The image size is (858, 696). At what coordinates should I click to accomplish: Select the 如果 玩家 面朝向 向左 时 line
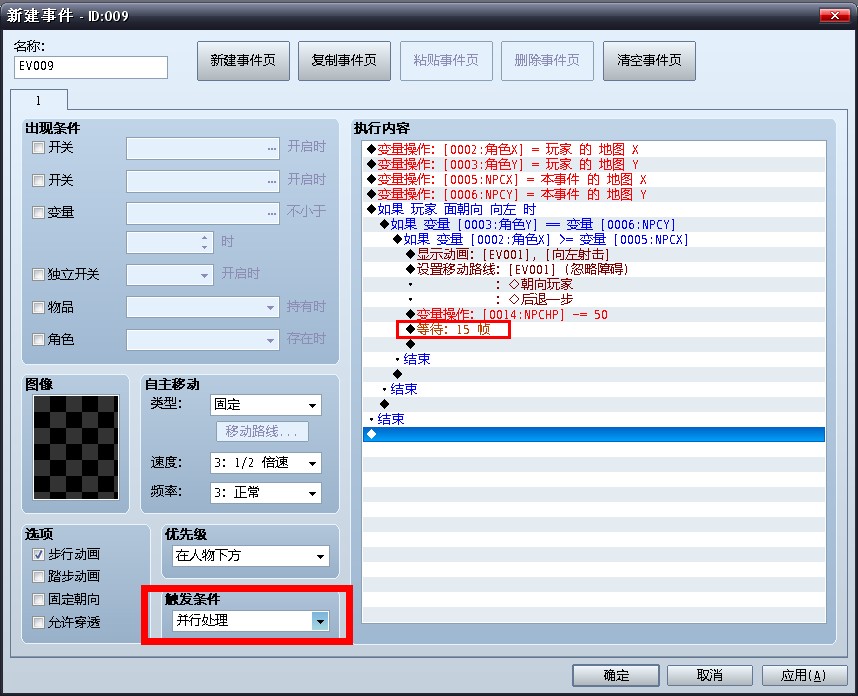click(594, 210)
